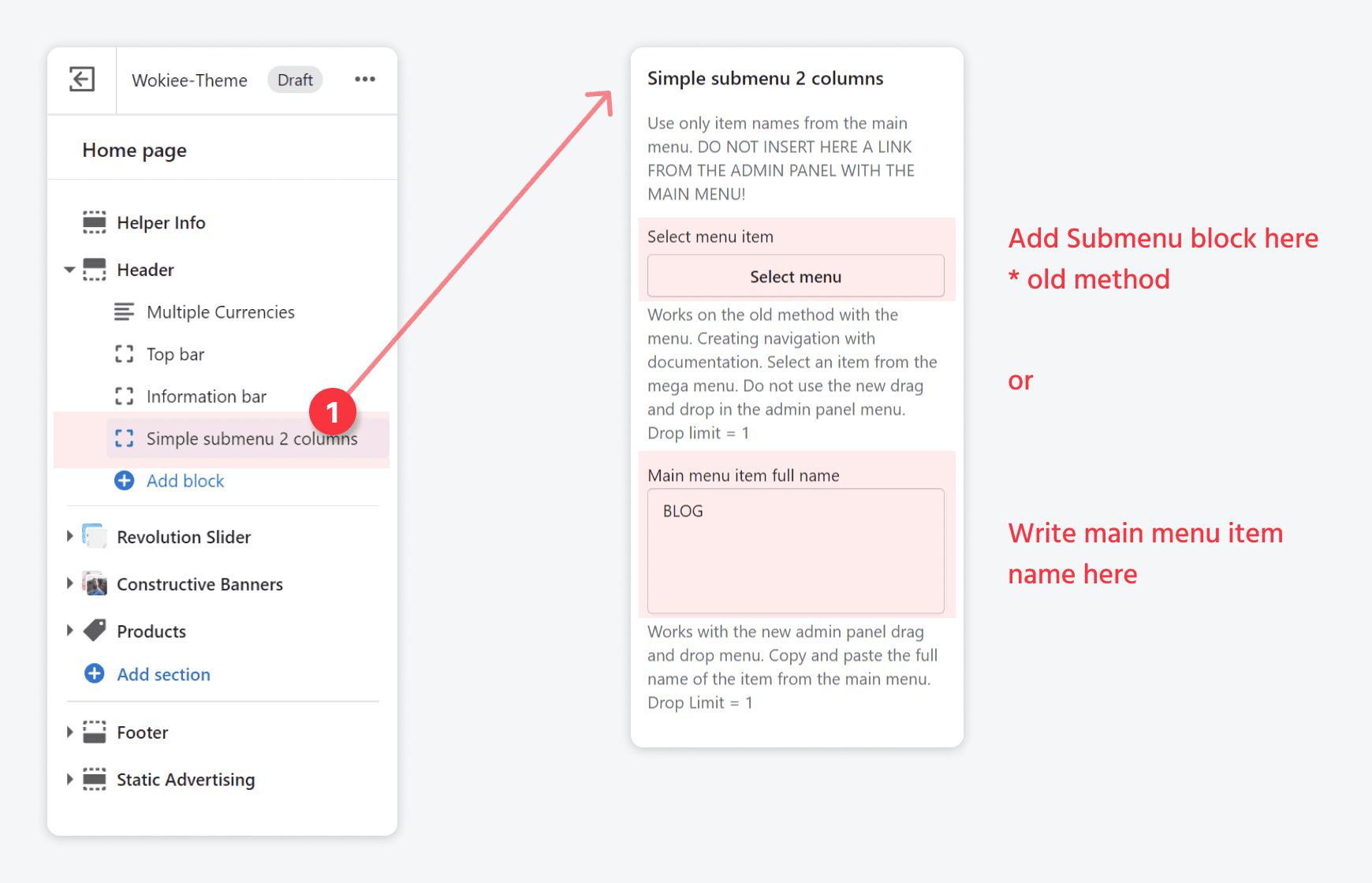
Task: Click the Add section link
Action: (162, 674)
